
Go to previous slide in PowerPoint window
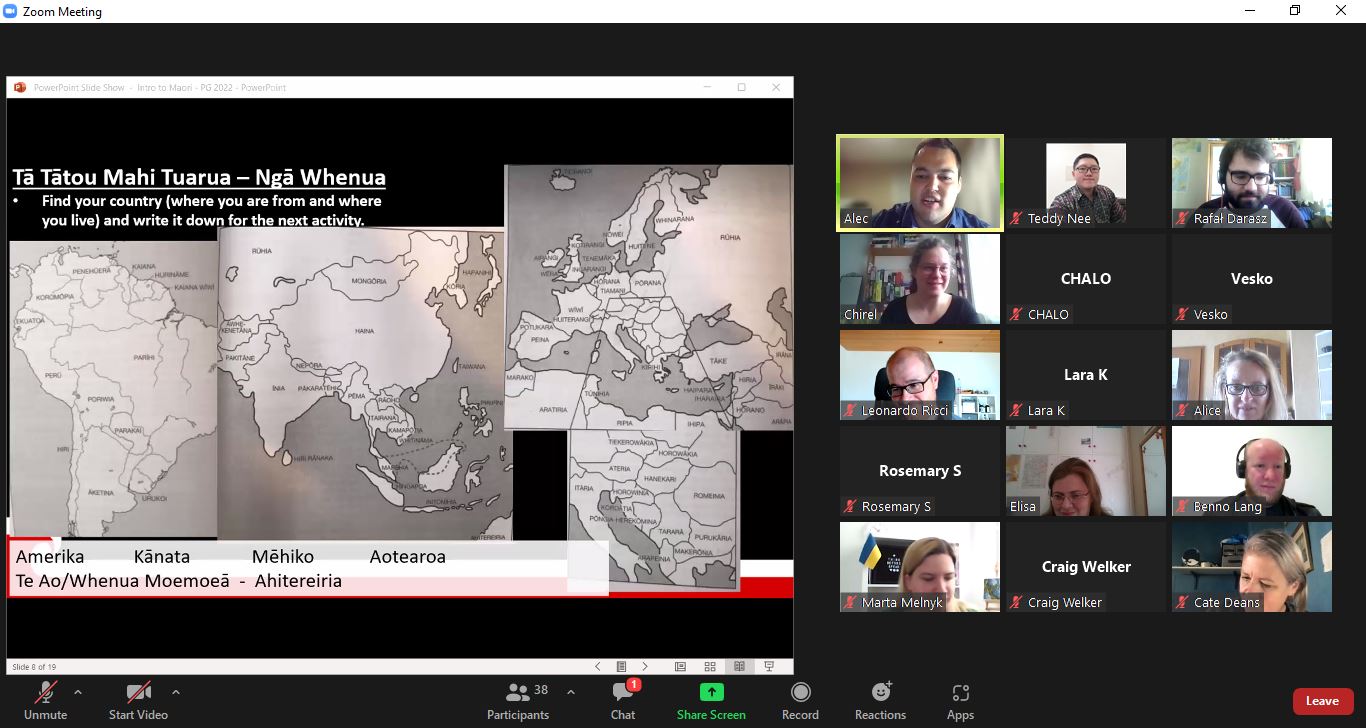click(598, 666)
